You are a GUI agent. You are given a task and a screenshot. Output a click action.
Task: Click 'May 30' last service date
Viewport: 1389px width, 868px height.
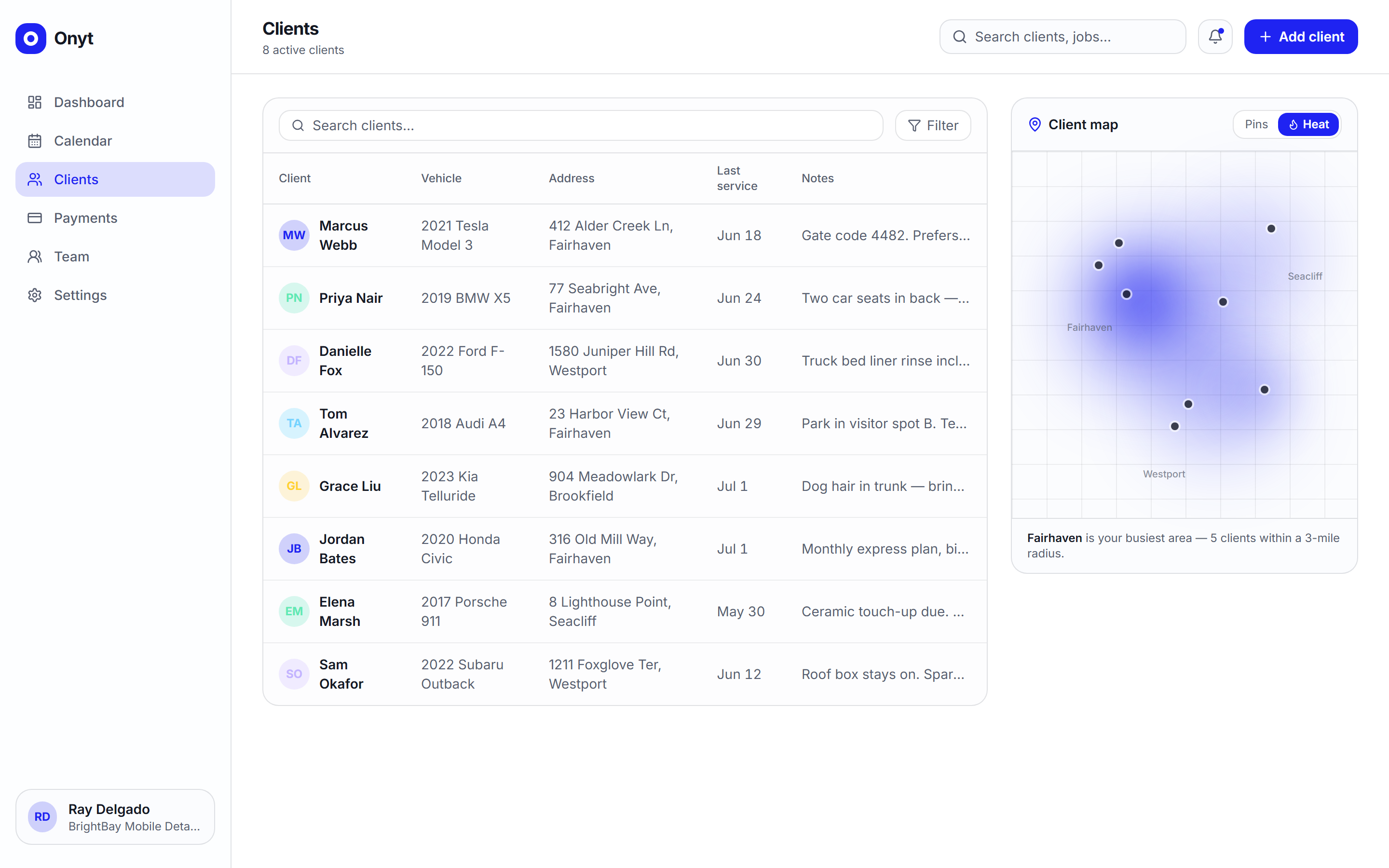click(x=740, y=611)
